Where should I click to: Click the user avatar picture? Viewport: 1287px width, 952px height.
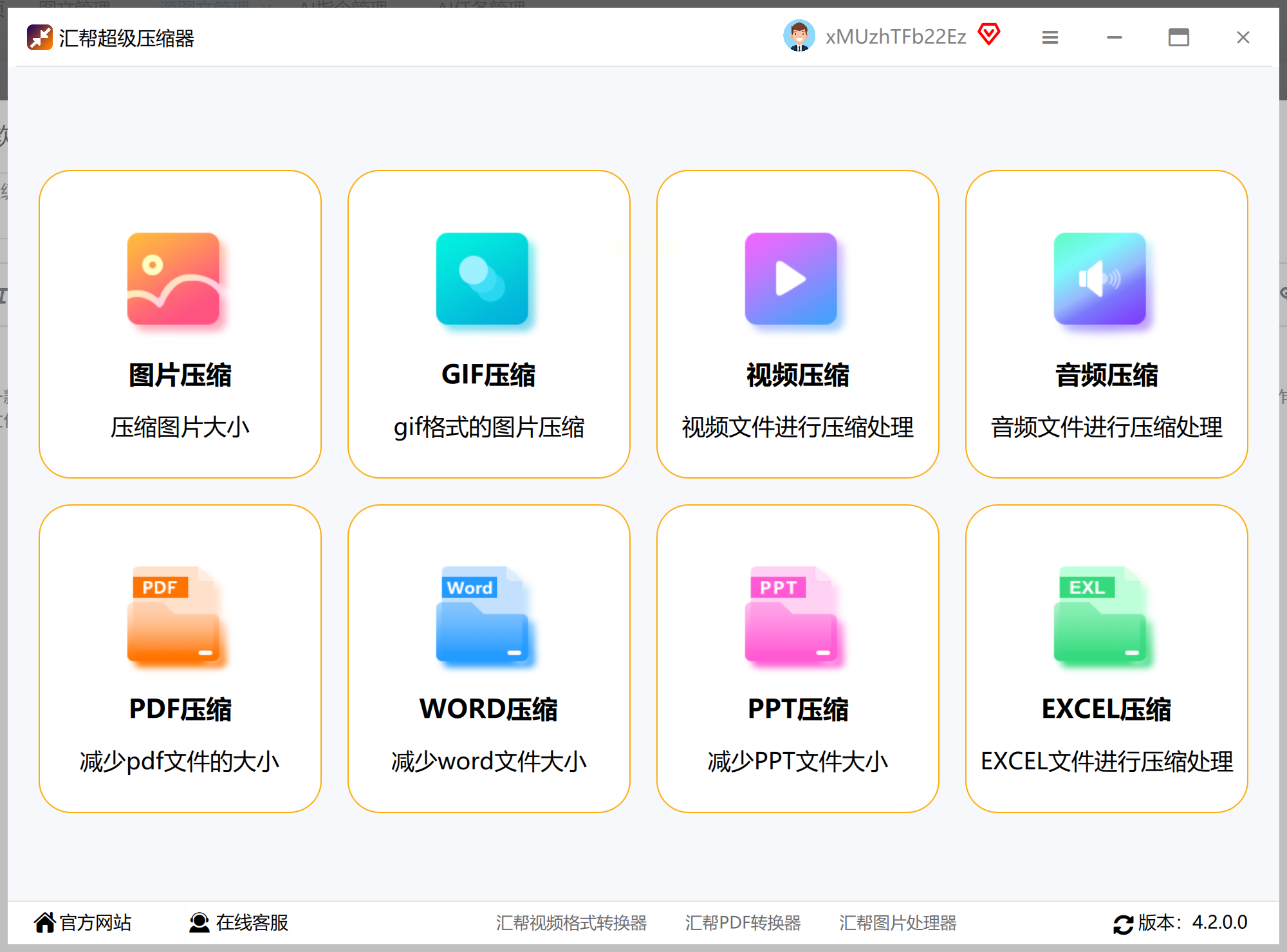(x=799, y=36)
